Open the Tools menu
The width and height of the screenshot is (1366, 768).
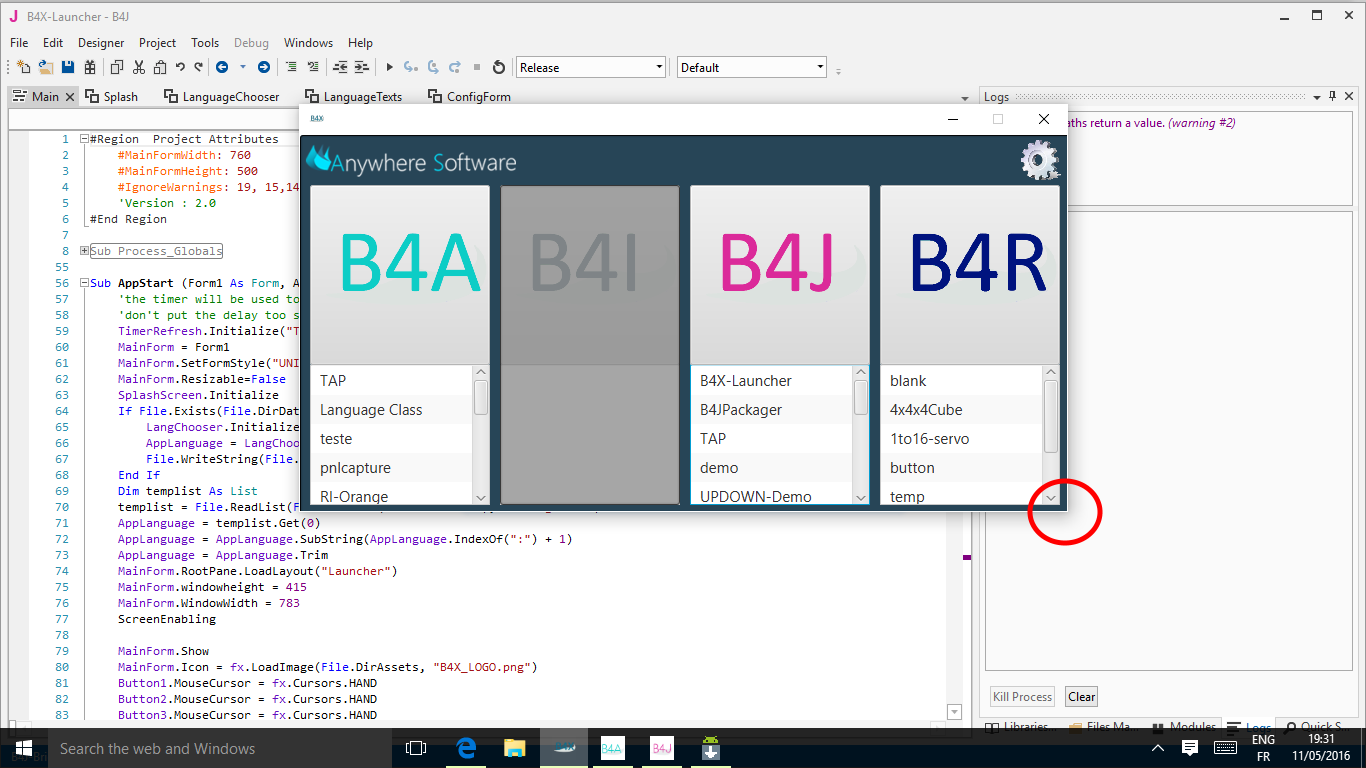click(205, 43)
